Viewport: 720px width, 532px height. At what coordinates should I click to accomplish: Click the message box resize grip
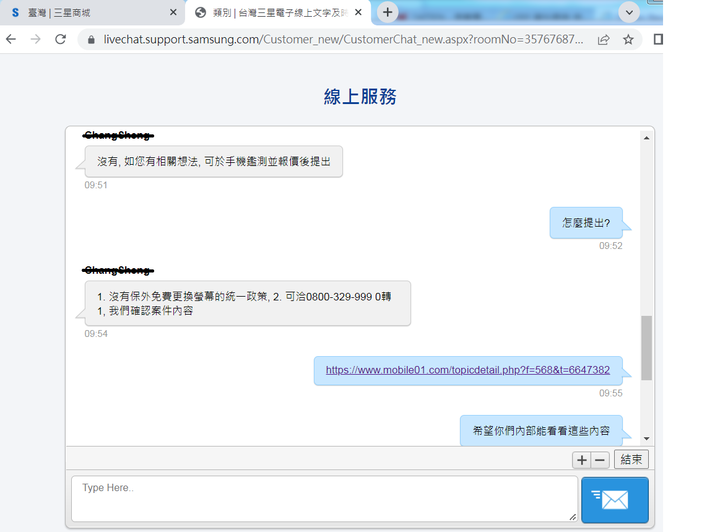click(573, 517)
